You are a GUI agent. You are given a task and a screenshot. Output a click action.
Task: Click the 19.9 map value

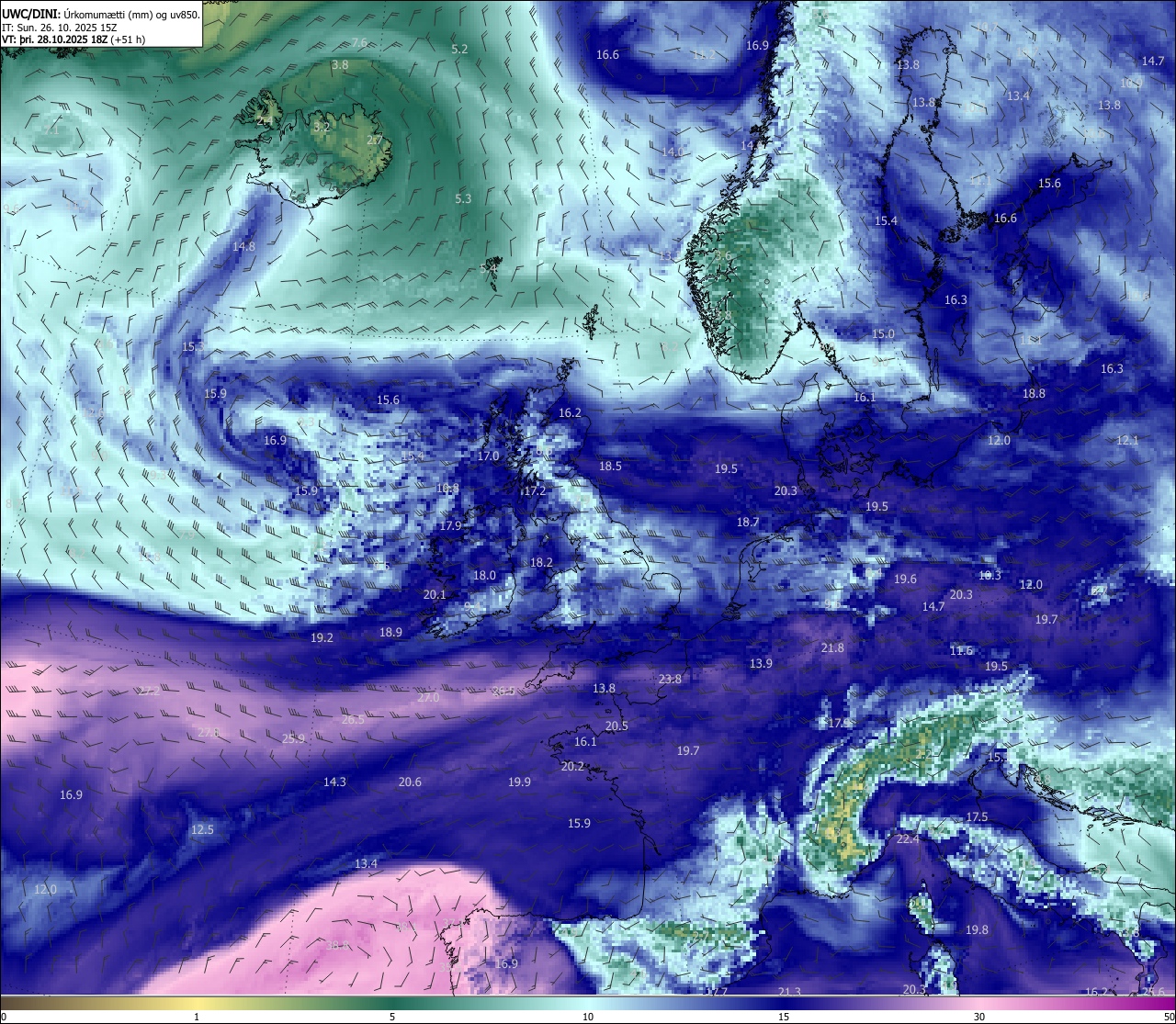(x=519, y=782)
